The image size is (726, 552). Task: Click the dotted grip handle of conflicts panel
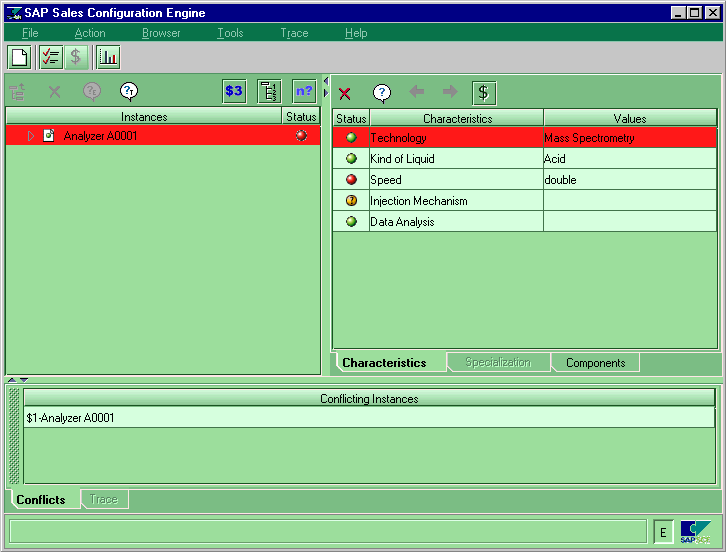pyautogui.click(x=14, y=436)
